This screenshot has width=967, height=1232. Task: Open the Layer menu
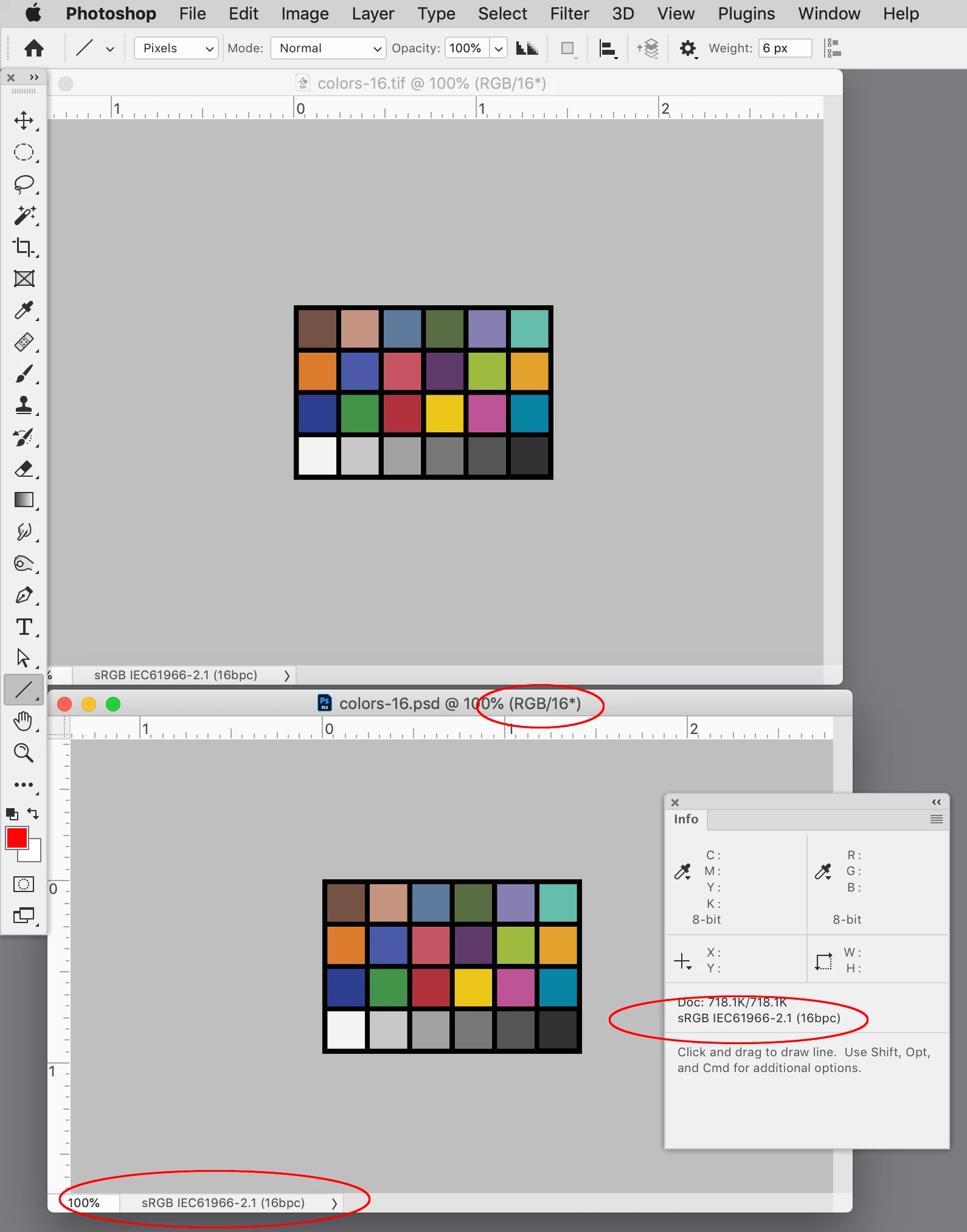coord(373,13)
